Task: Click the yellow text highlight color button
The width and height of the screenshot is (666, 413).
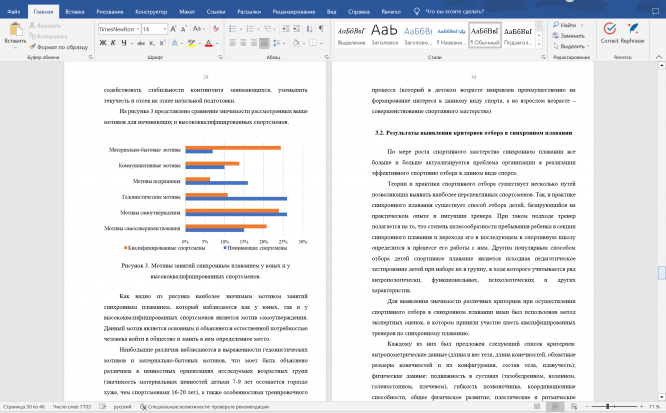Action: pyautogui.click(x=192, y=43)
